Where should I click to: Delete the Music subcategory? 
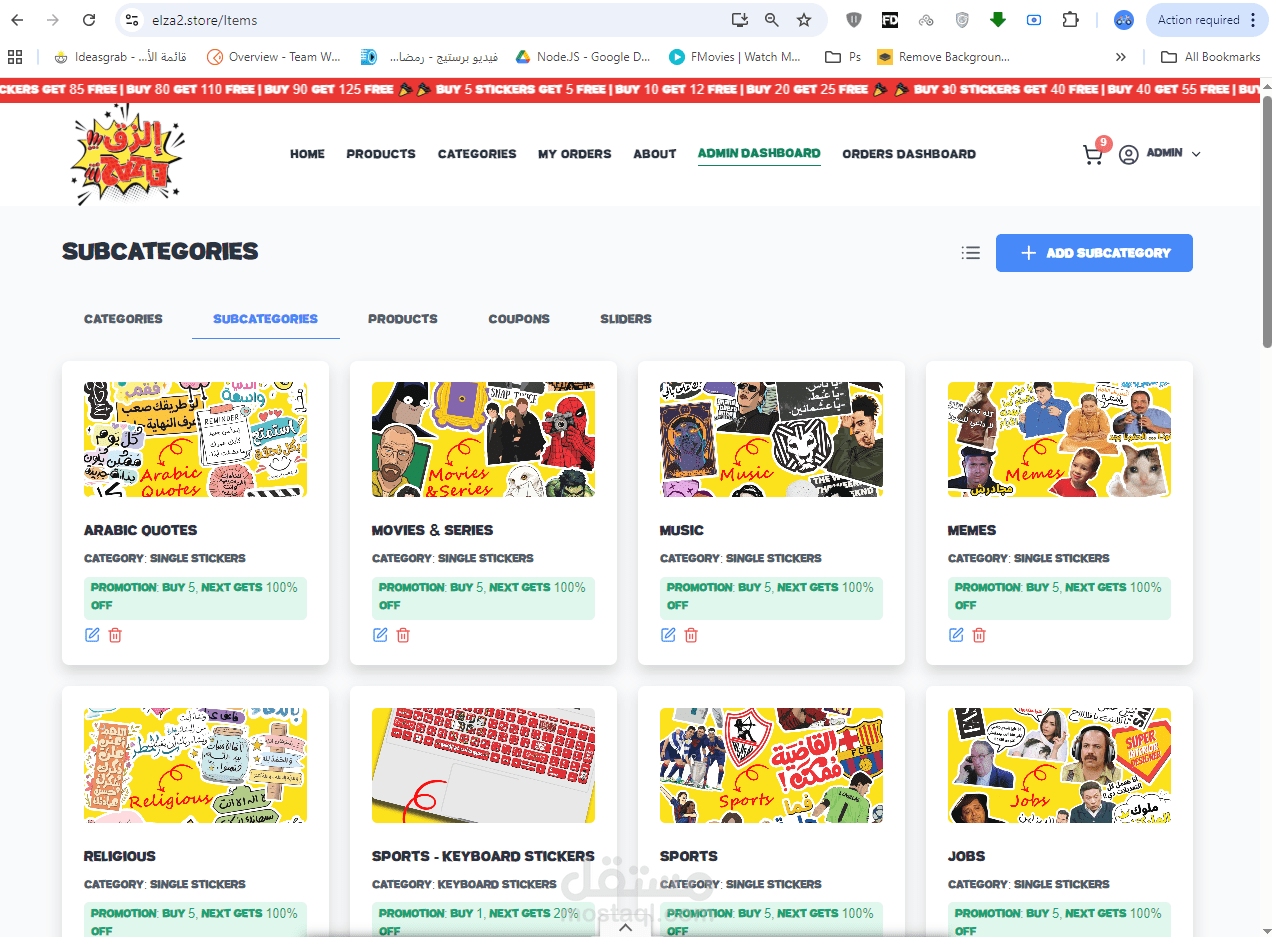pyautogui.click(x=691, y=635)
